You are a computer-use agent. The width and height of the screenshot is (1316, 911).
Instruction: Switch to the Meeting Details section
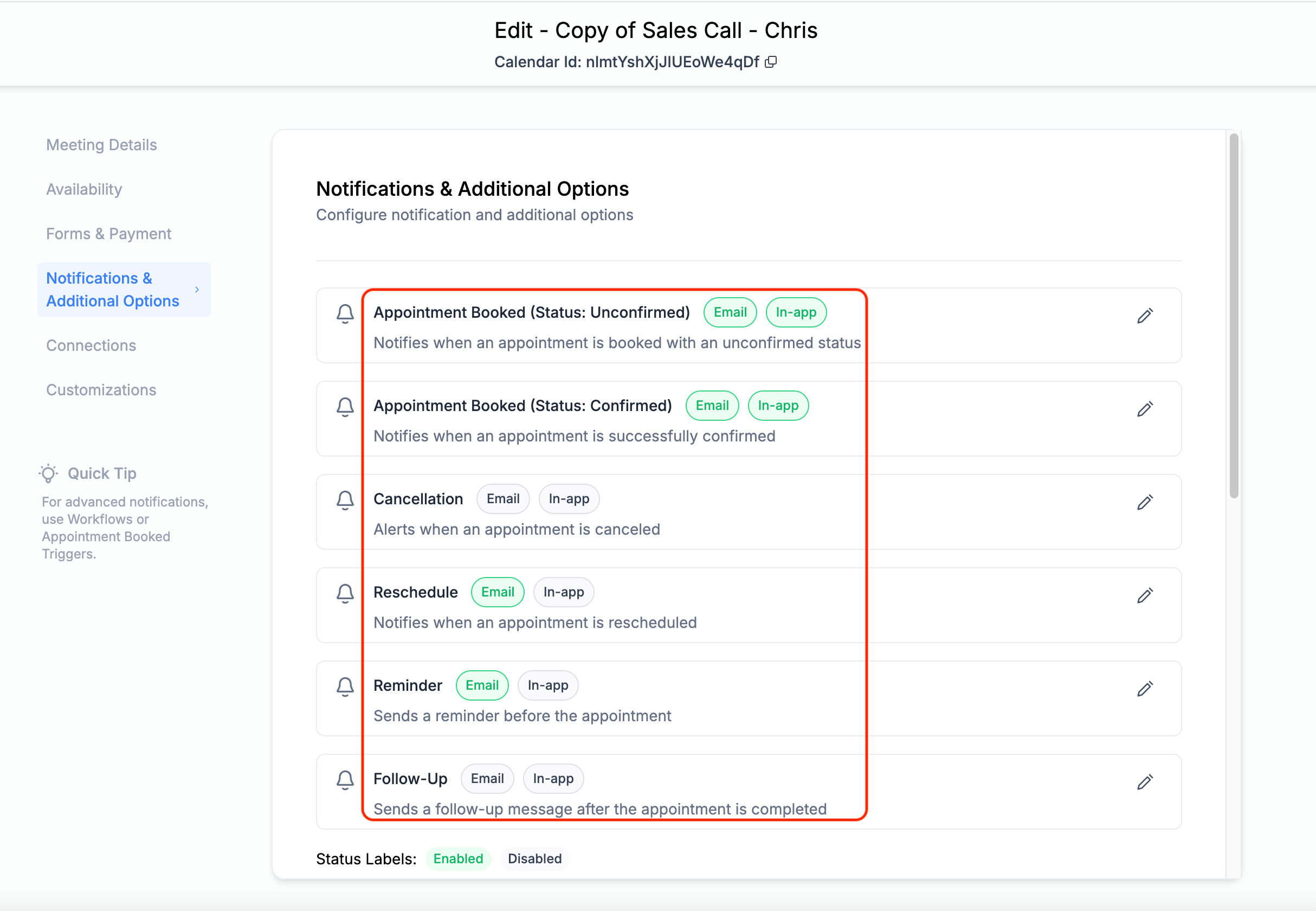pyautogui.click(x=101, y=144)
